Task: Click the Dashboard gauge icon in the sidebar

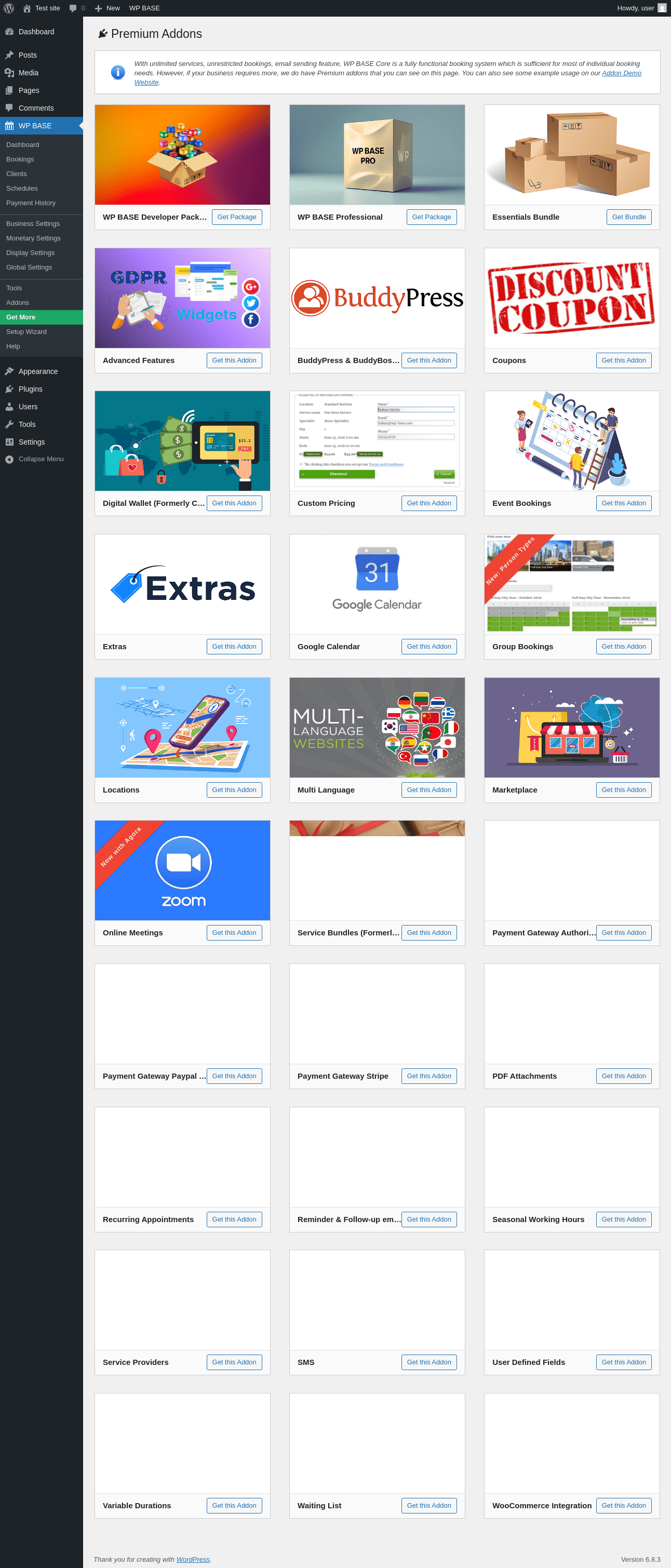Action: (9, 32)
